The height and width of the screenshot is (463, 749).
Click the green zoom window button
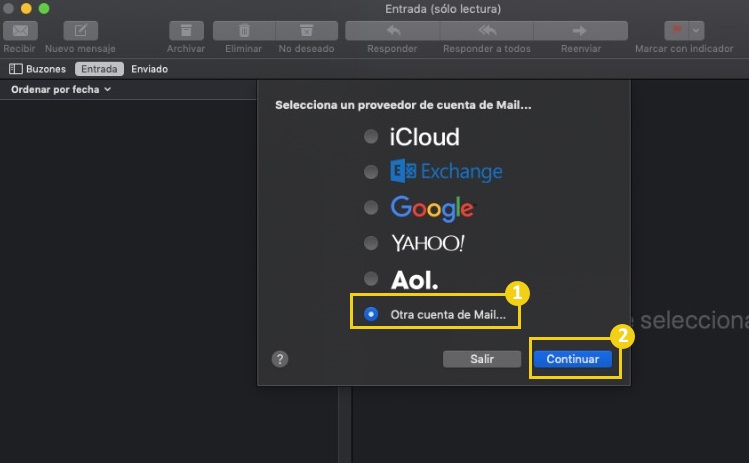(x=44, y=9)
